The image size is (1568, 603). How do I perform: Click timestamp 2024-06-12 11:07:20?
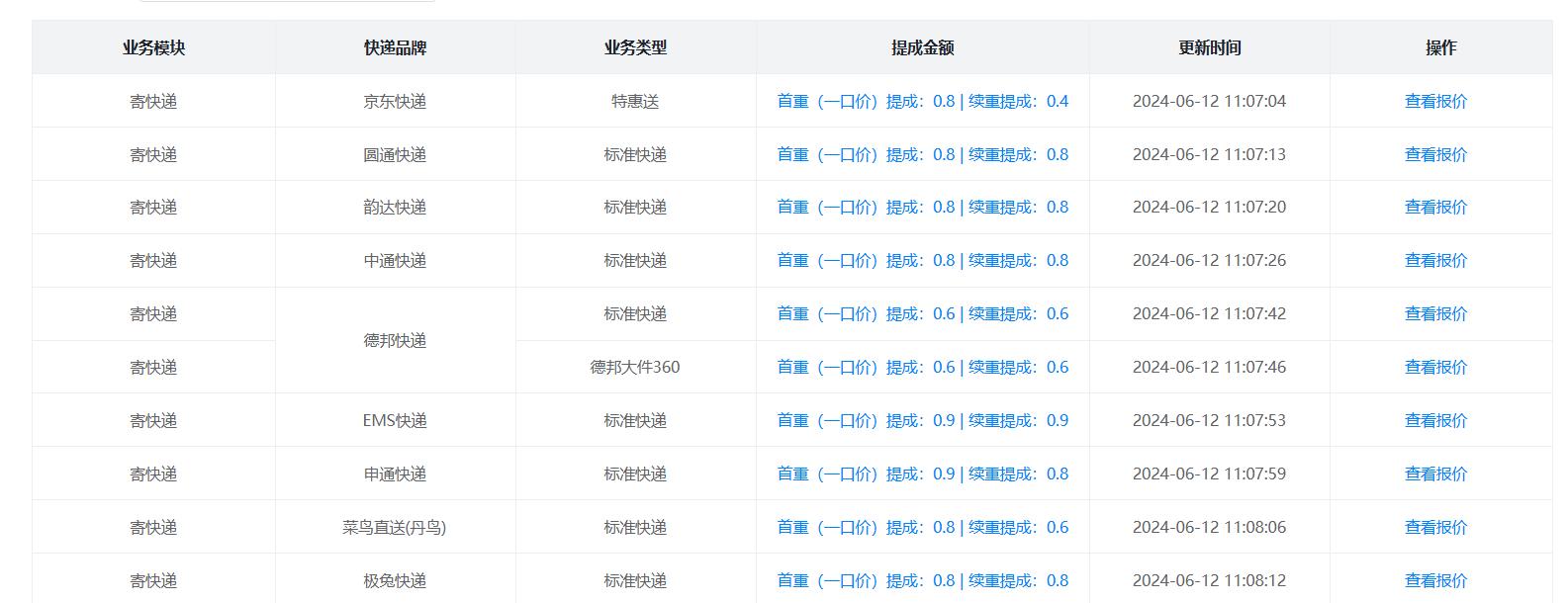1209,207
